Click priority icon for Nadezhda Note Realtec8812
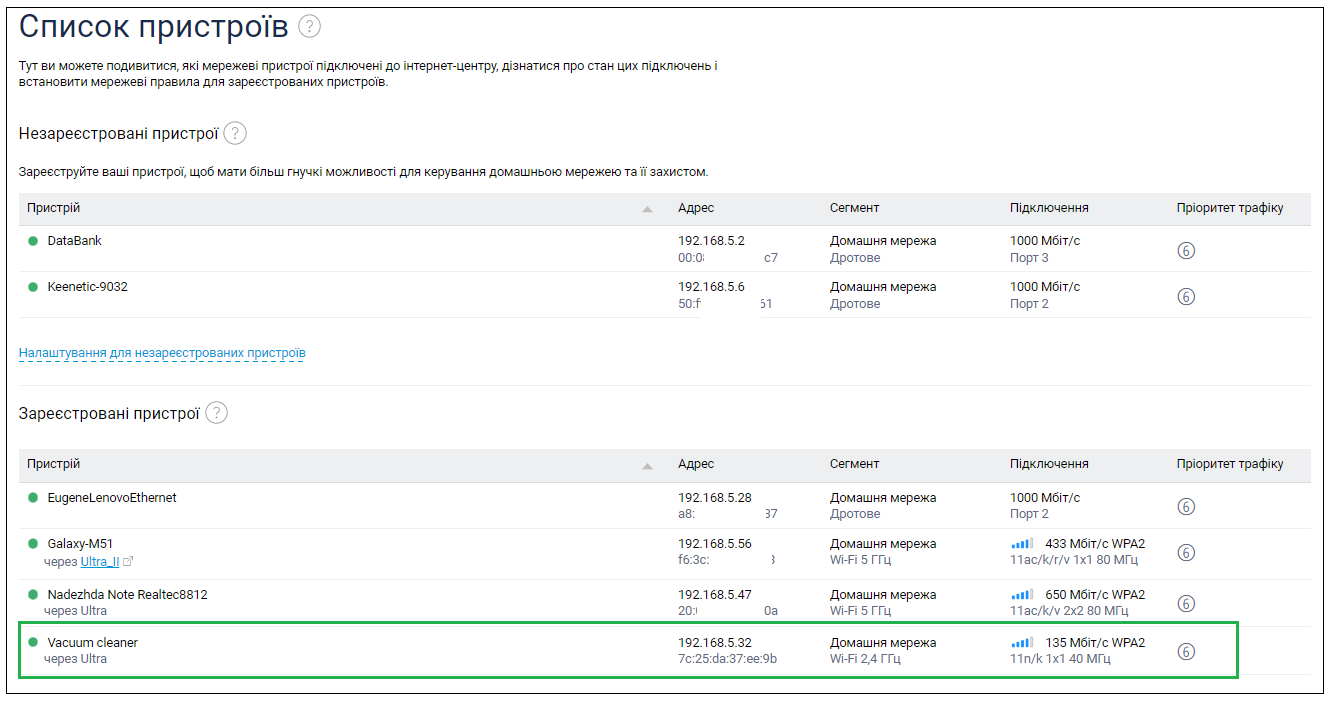Image resolution: width=1336 pixels, height=703 pixels. point(1186,603)
